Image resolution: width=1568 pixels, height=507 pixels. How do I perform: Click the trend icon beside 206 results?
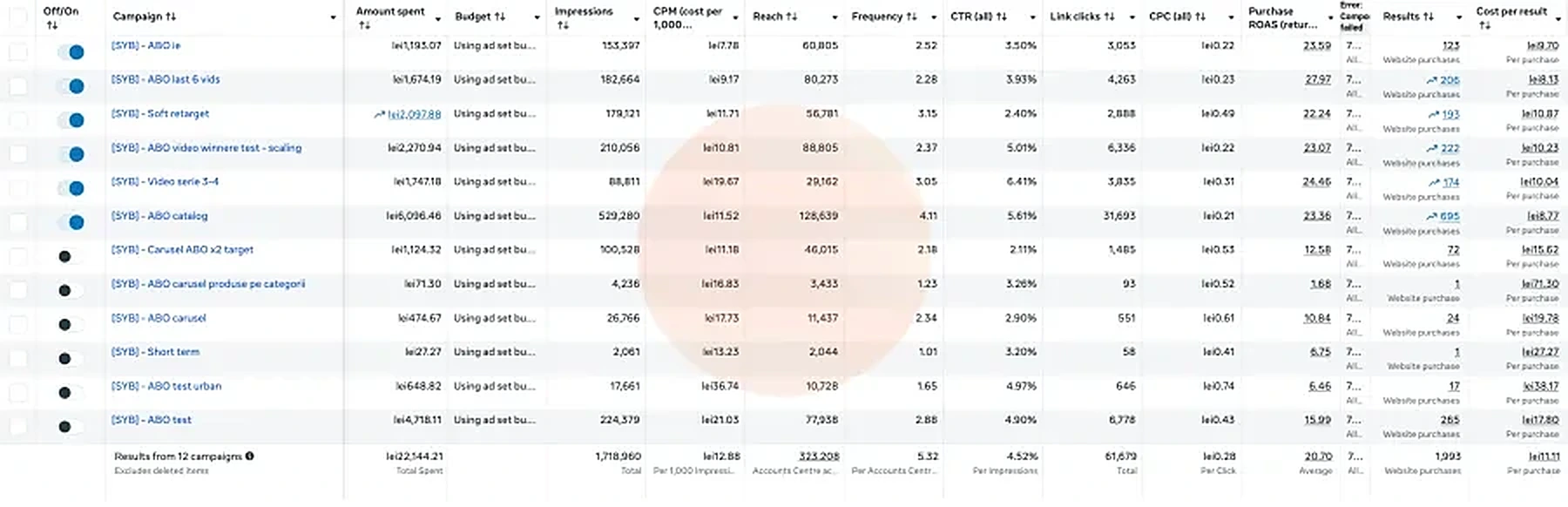click(1431, 80)
